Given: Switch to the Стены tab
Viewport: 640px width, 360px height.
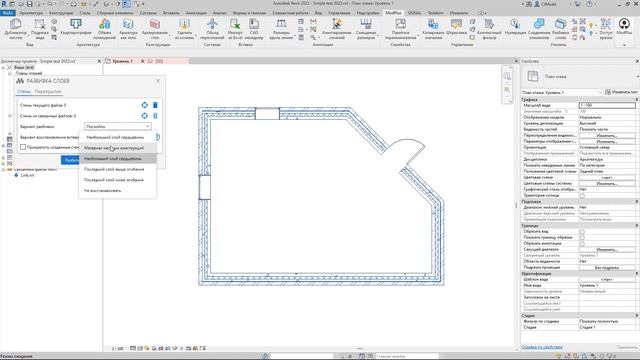Looking at the screenshot, I should pyautogui.click(x=24, y=91).
